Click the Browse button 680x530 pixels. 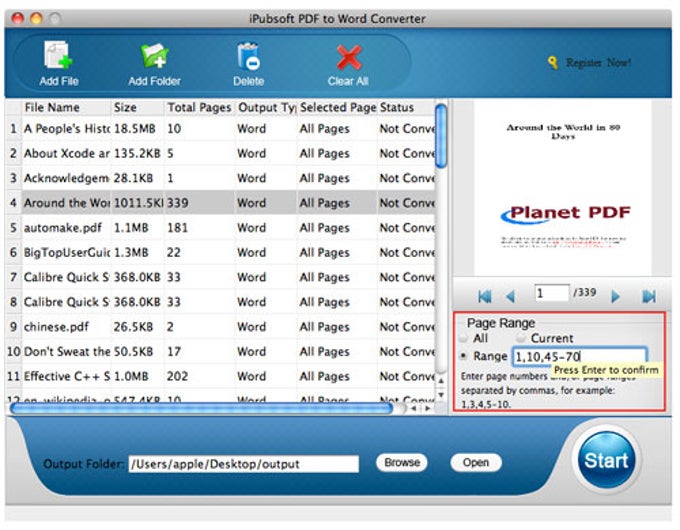pos(402,462)
